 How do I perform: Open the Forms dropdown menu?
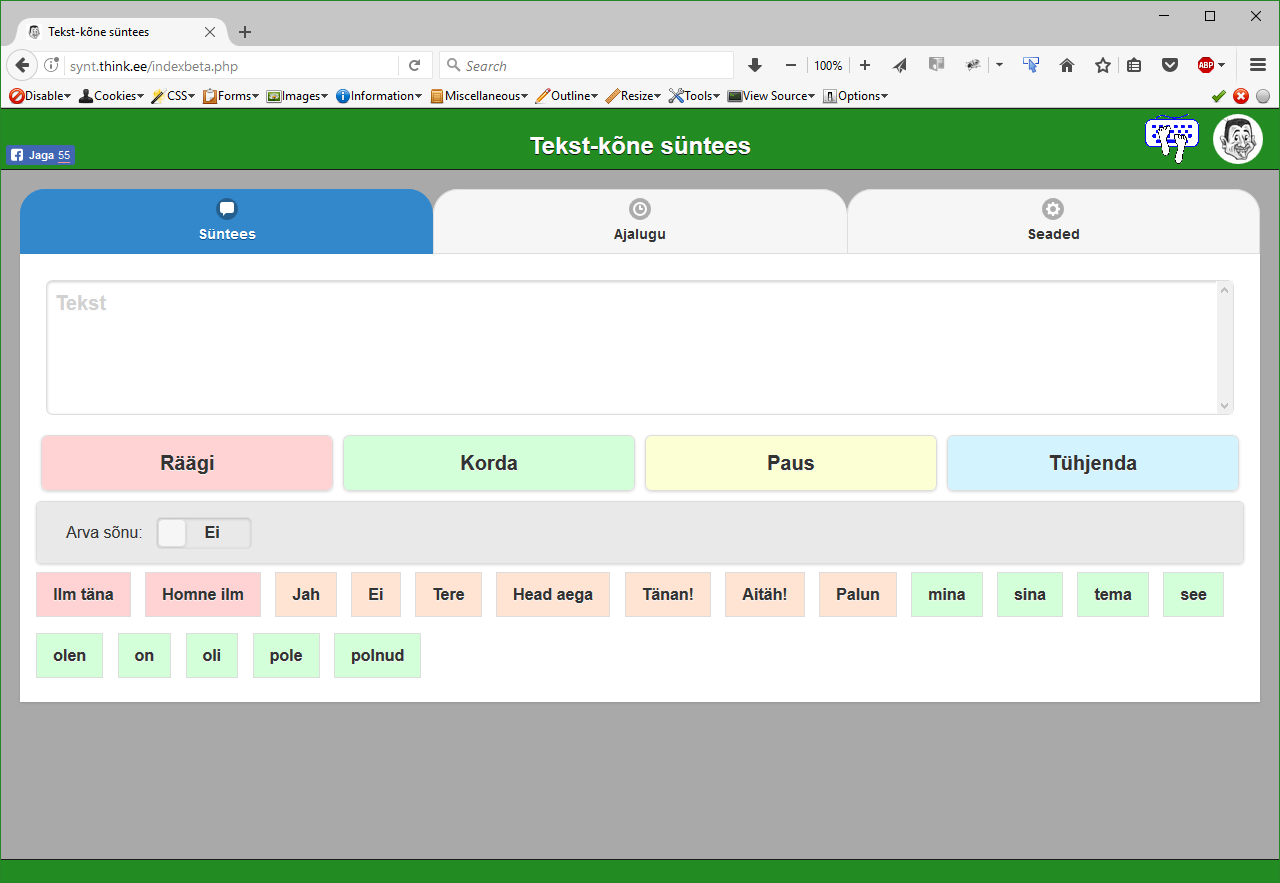click(231, 96)
